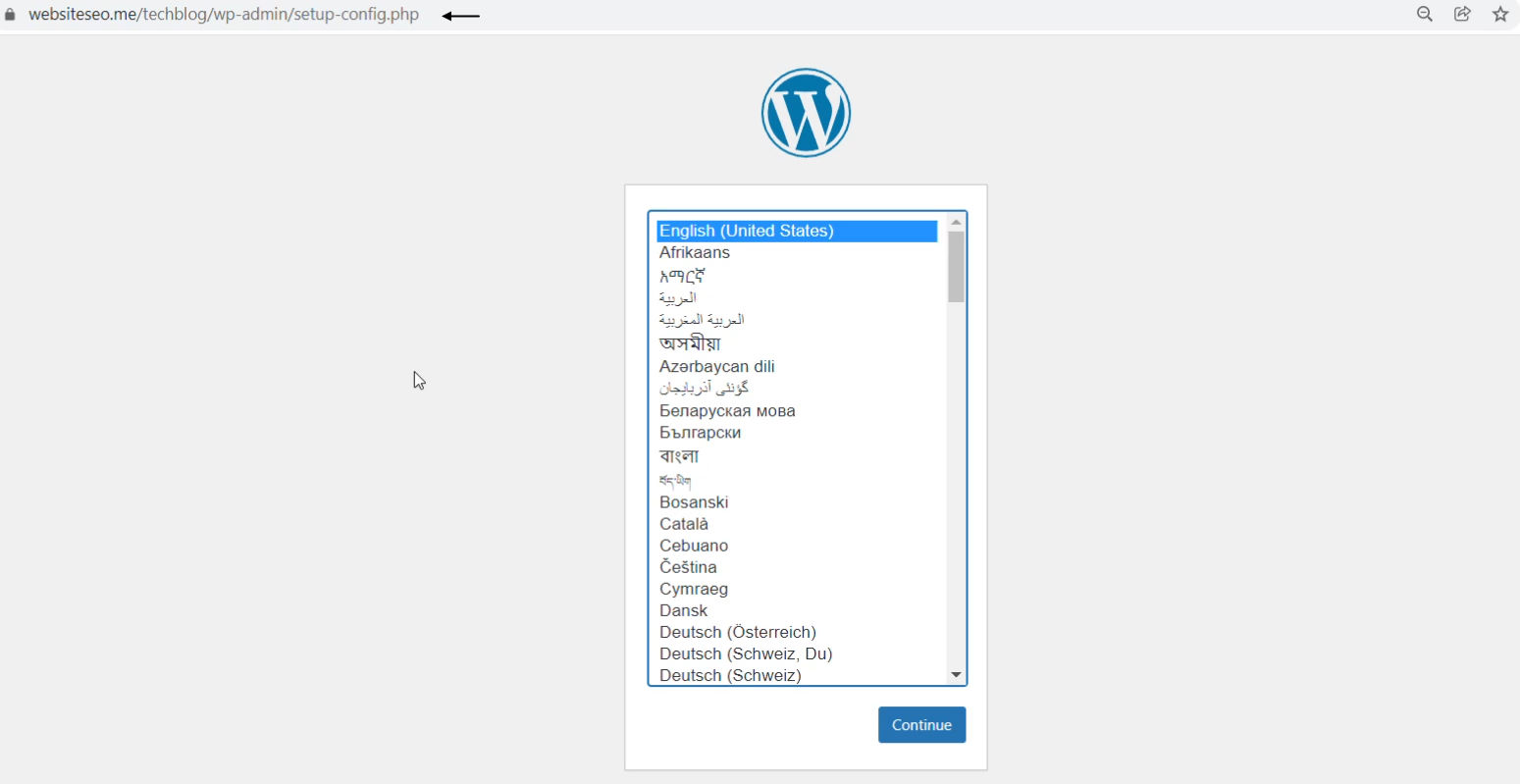
Task: Bookmark this page with the star icon
Action: coord(1500,14)
